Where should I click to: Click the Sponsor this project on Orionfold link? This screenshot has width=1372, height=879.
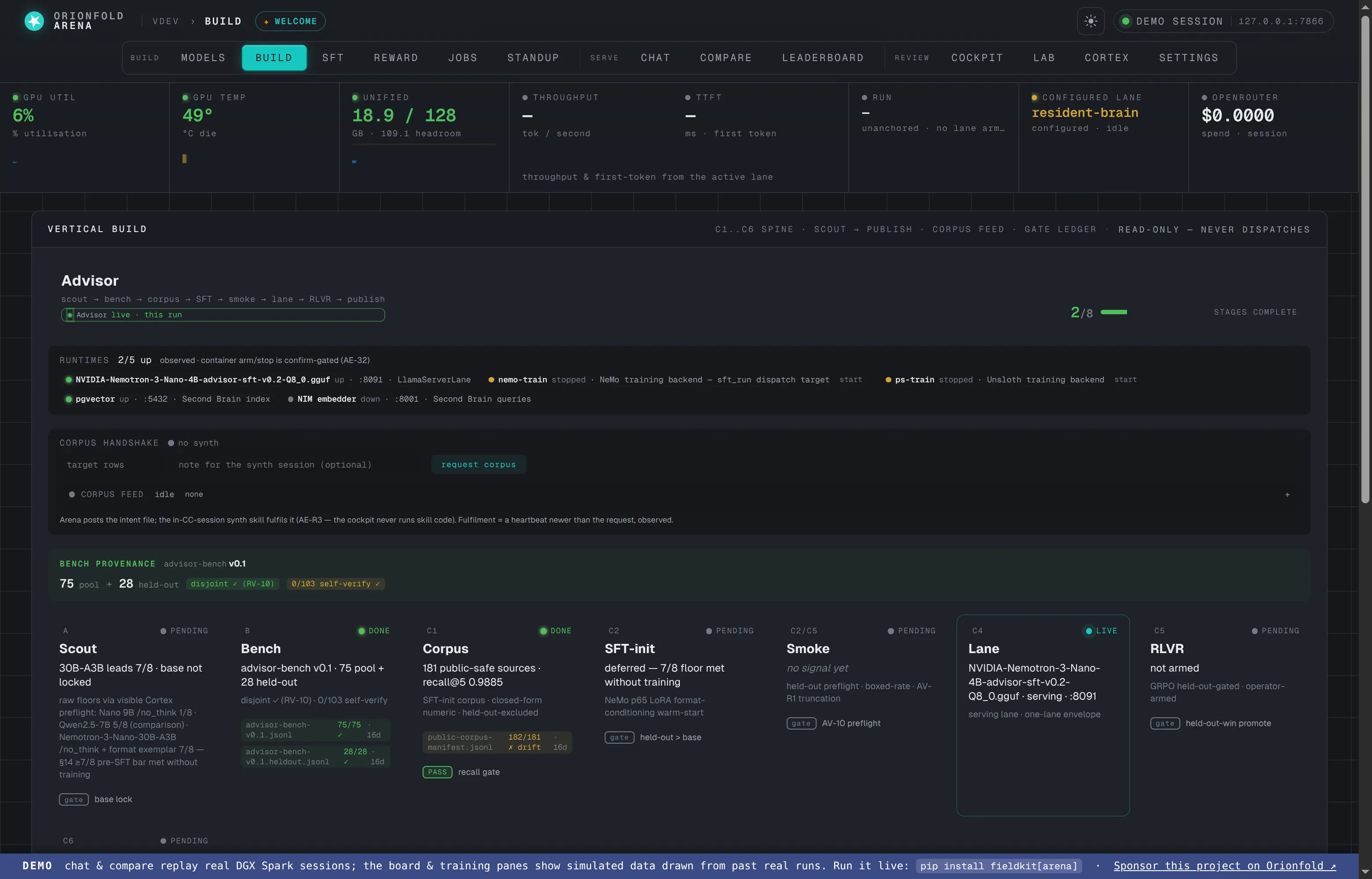tap(1225, 866)
